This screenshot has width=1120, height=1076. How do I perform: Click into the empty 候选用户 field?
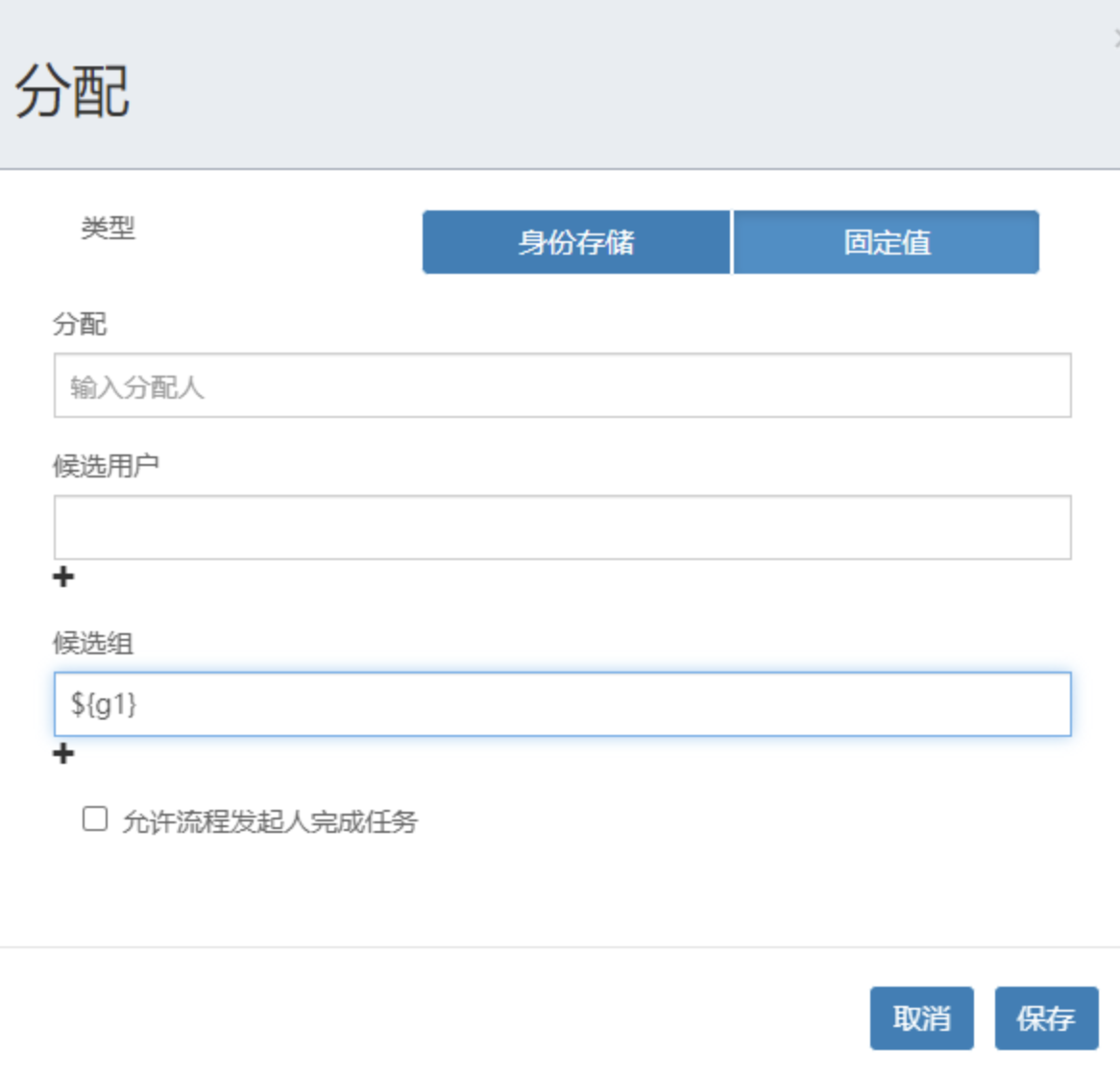click(x=562, y=527)
